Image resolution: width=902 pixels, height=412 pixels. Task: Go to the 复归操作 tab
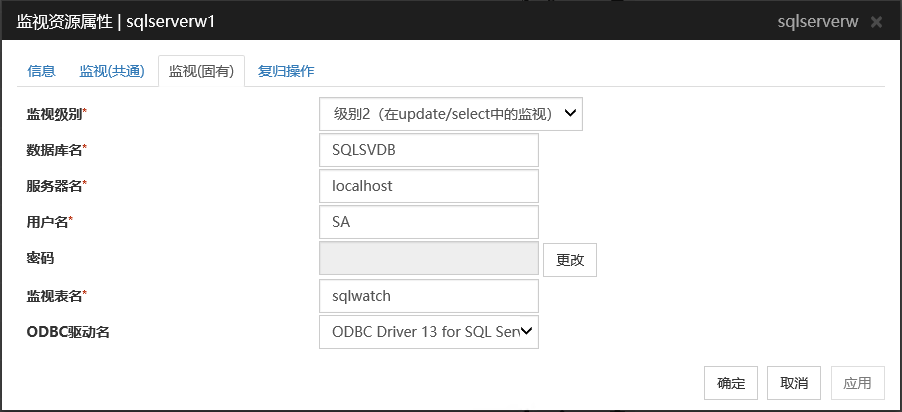286,71
